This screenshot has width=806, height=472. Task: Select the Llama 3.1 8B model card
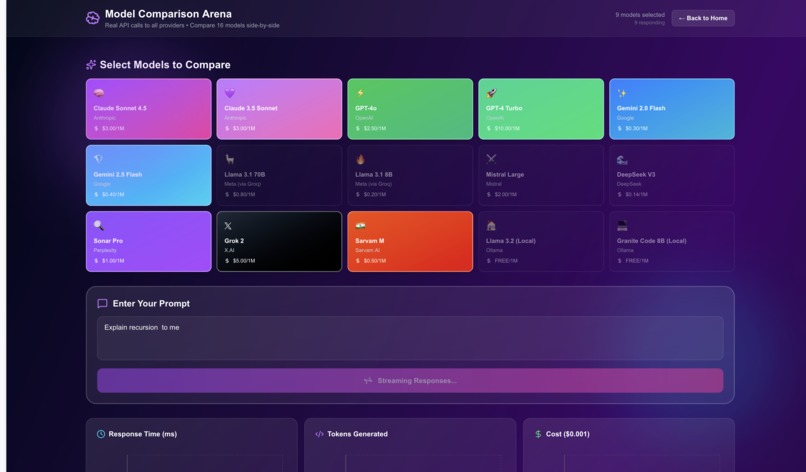tap(410, 175)
